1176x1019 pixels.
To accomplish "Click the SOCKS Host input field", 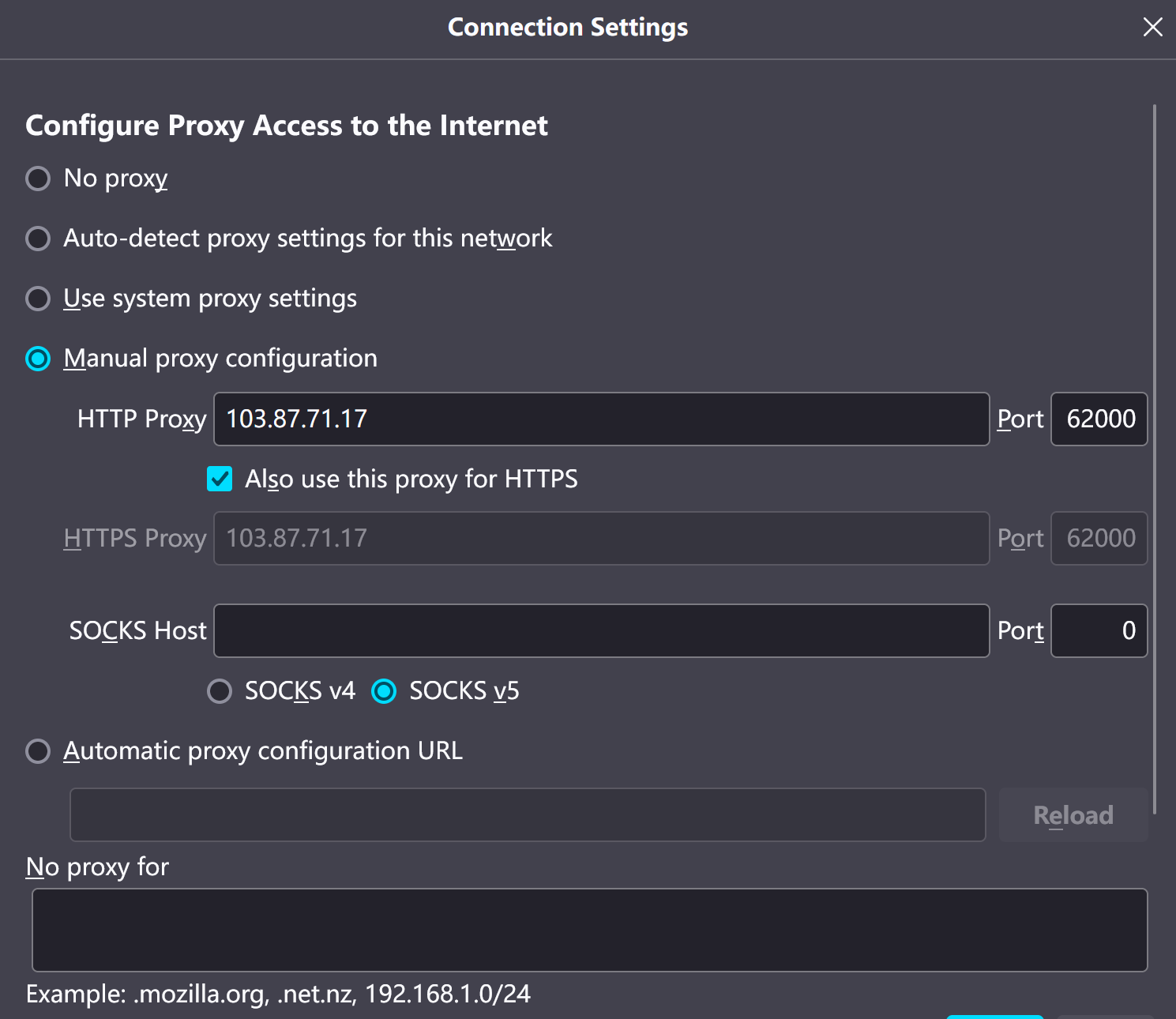I will 600,631.
